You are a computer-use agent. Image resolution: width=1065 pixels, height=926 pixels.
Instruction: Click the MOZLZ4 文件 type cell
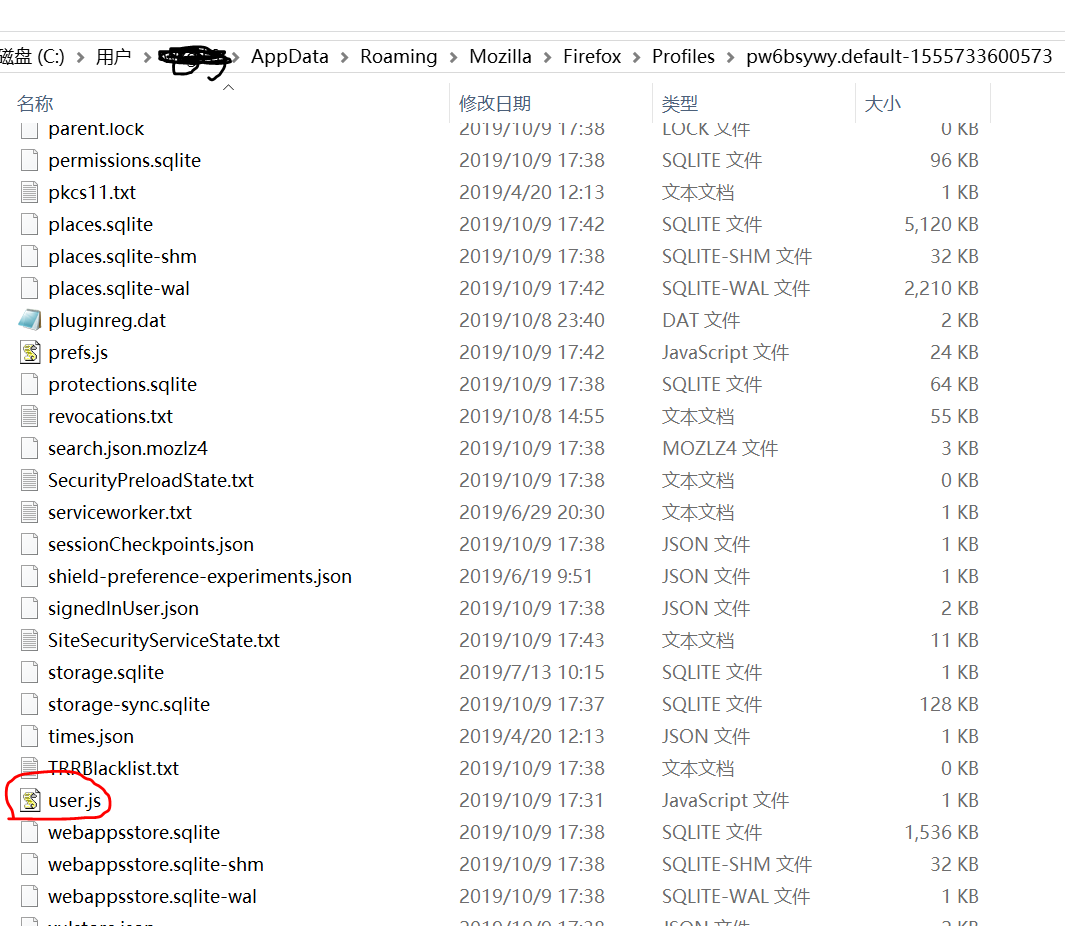pos(720,448)
